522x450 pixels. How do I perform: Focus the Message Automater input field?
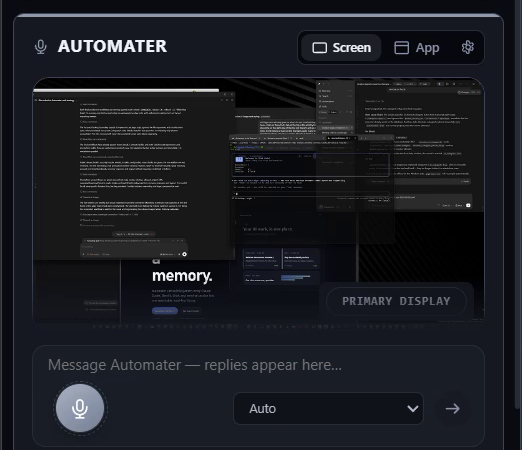[x=258, y=365]
